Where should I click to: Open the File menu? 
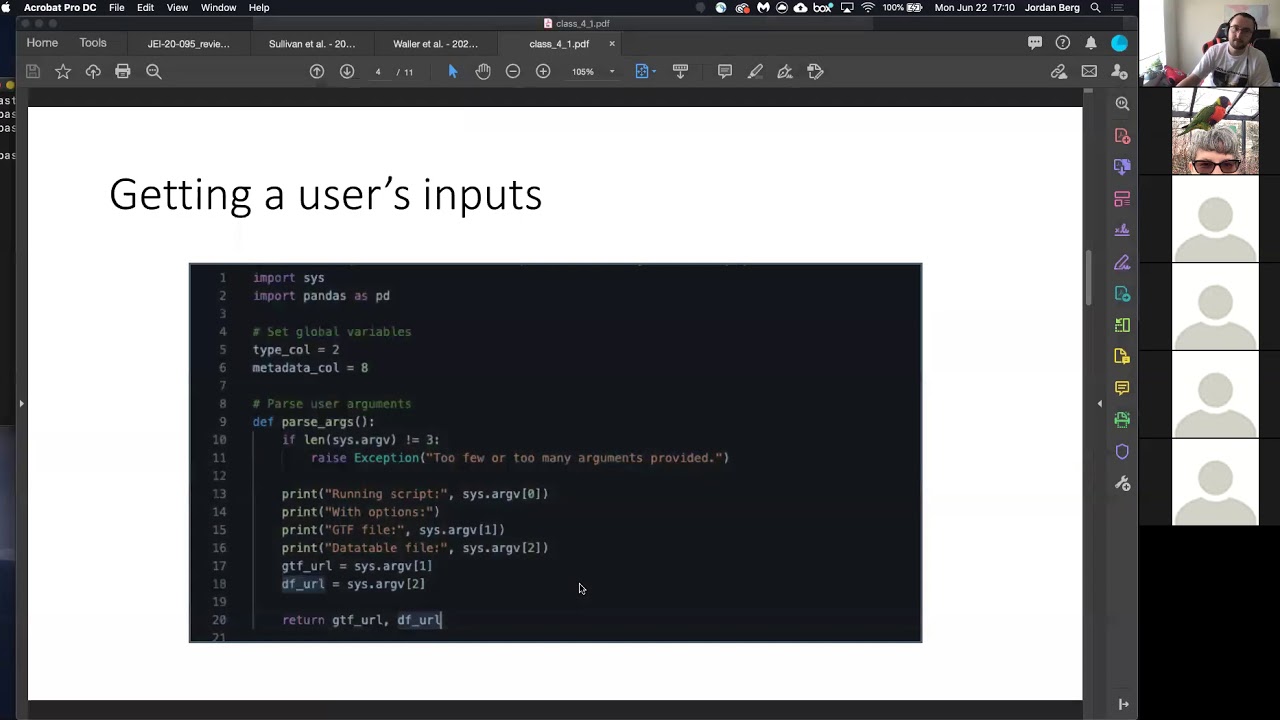click(x=117, y=7)
